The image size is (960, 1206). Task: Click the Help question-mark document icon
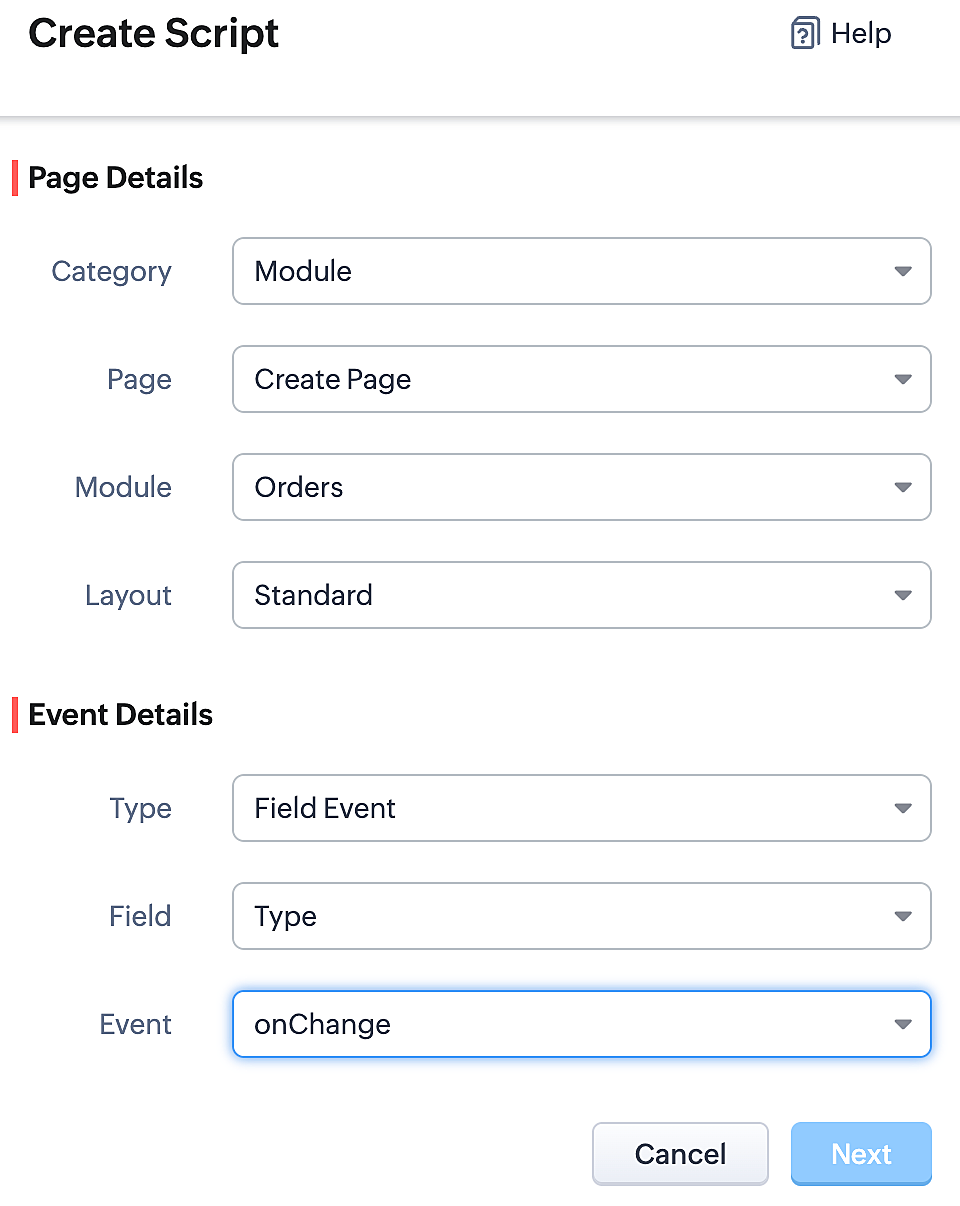(x=804, y=34)
